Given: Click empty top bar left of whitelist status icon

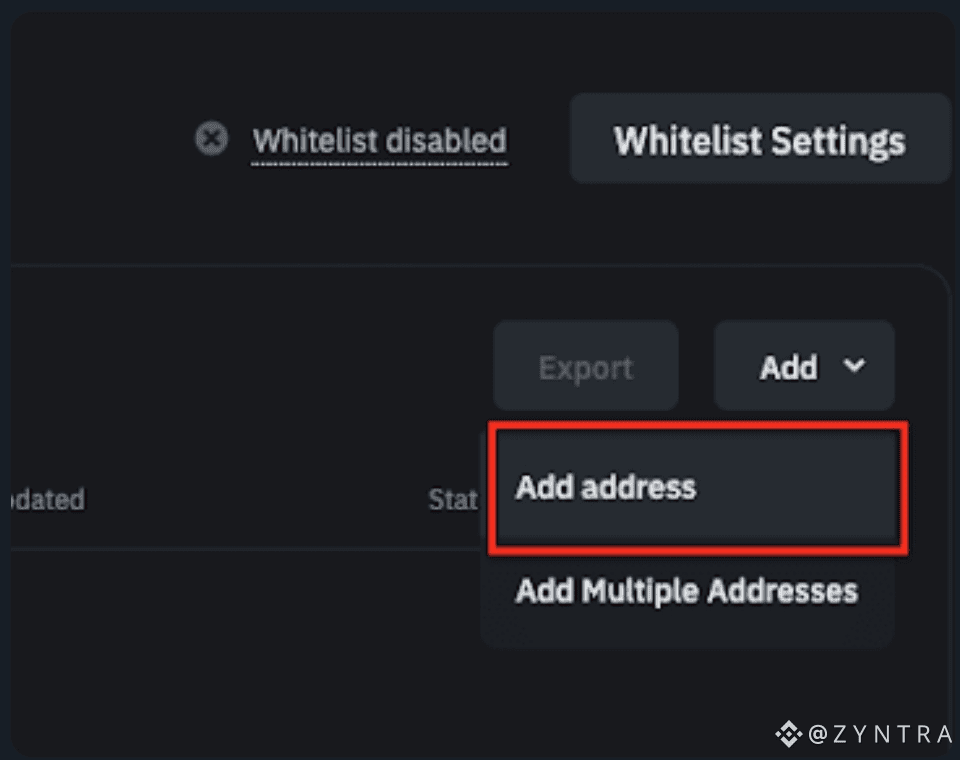Looking at the screenshot, I should coord(100,138).
